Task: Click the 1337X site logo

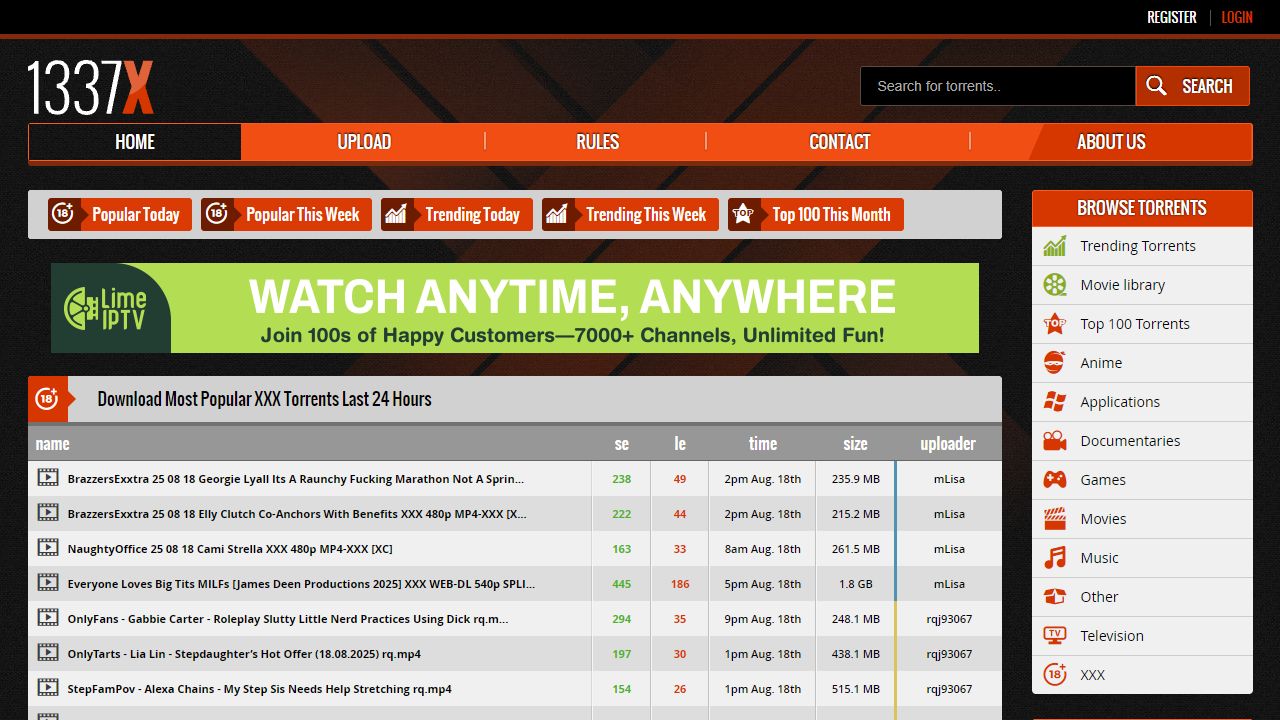Action: tap(90, 87)
